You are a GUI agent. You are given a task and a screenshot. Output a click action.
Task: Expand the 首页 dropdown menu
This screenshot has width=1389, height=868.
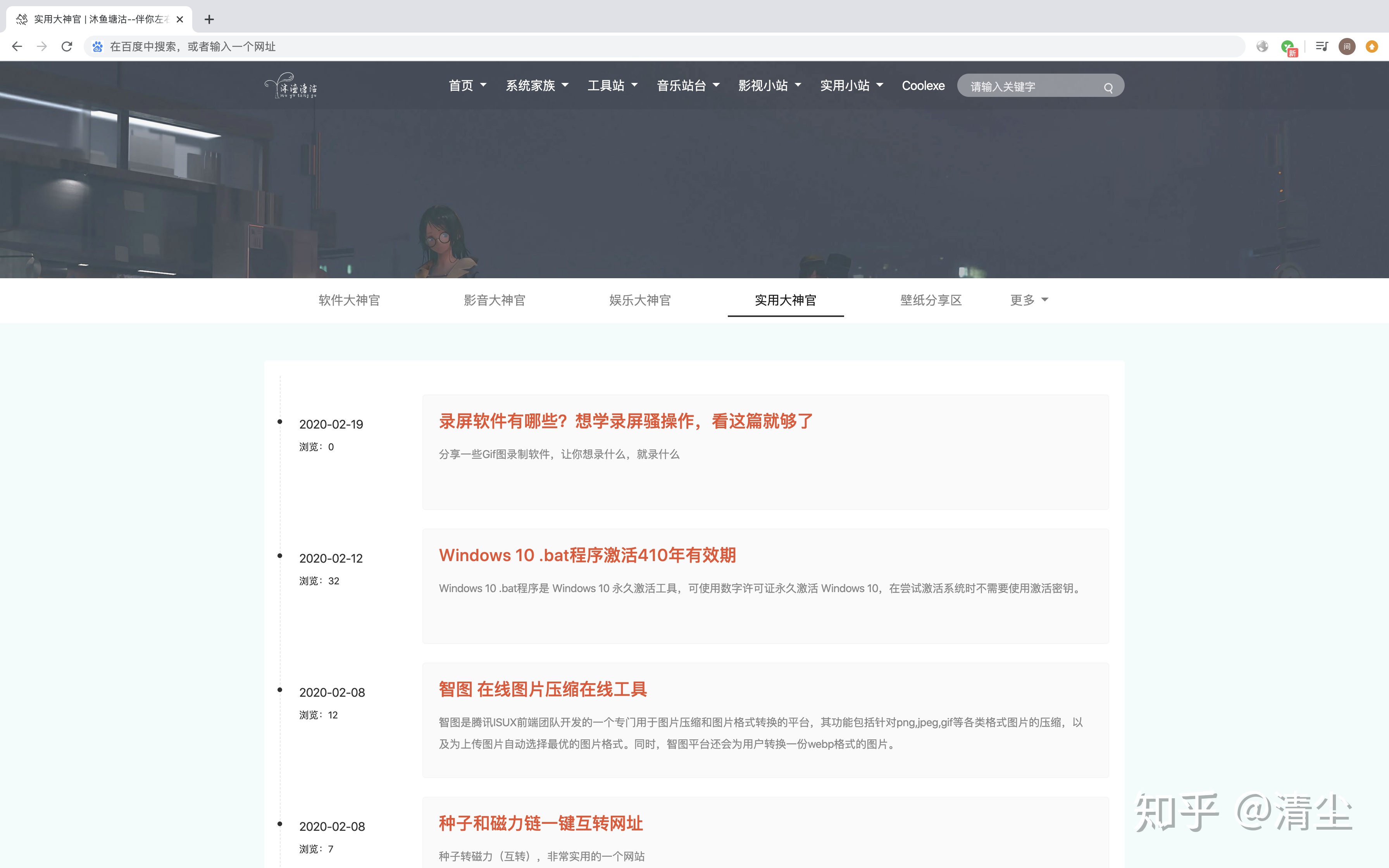click(x=467, y=86)
